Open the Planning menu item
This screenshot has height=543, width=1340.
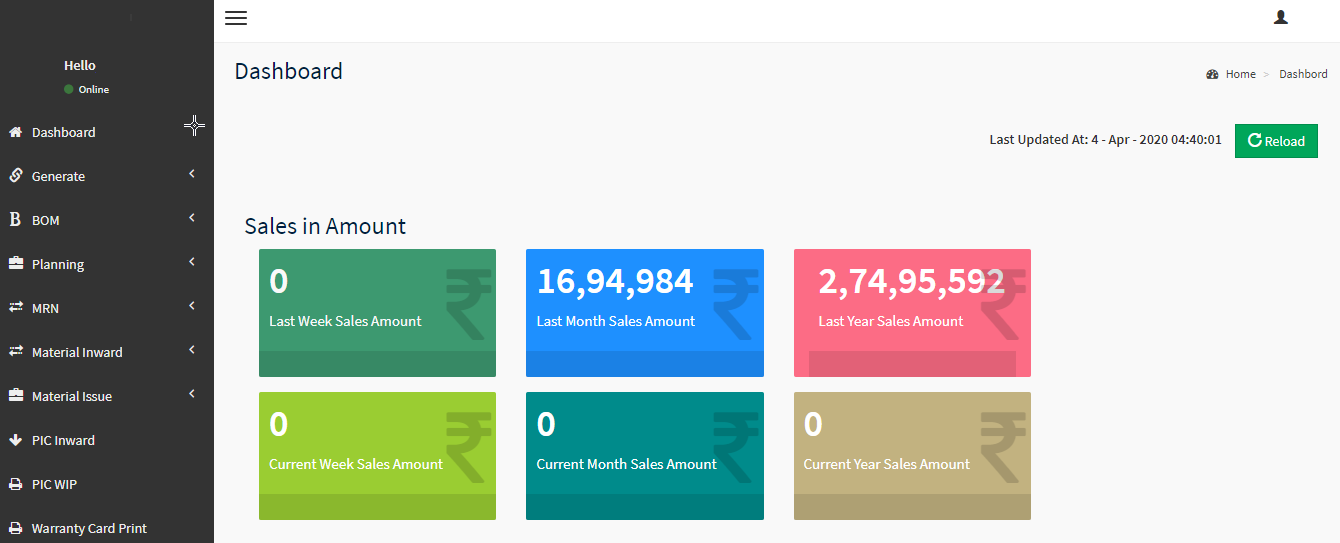pos(58,264)
